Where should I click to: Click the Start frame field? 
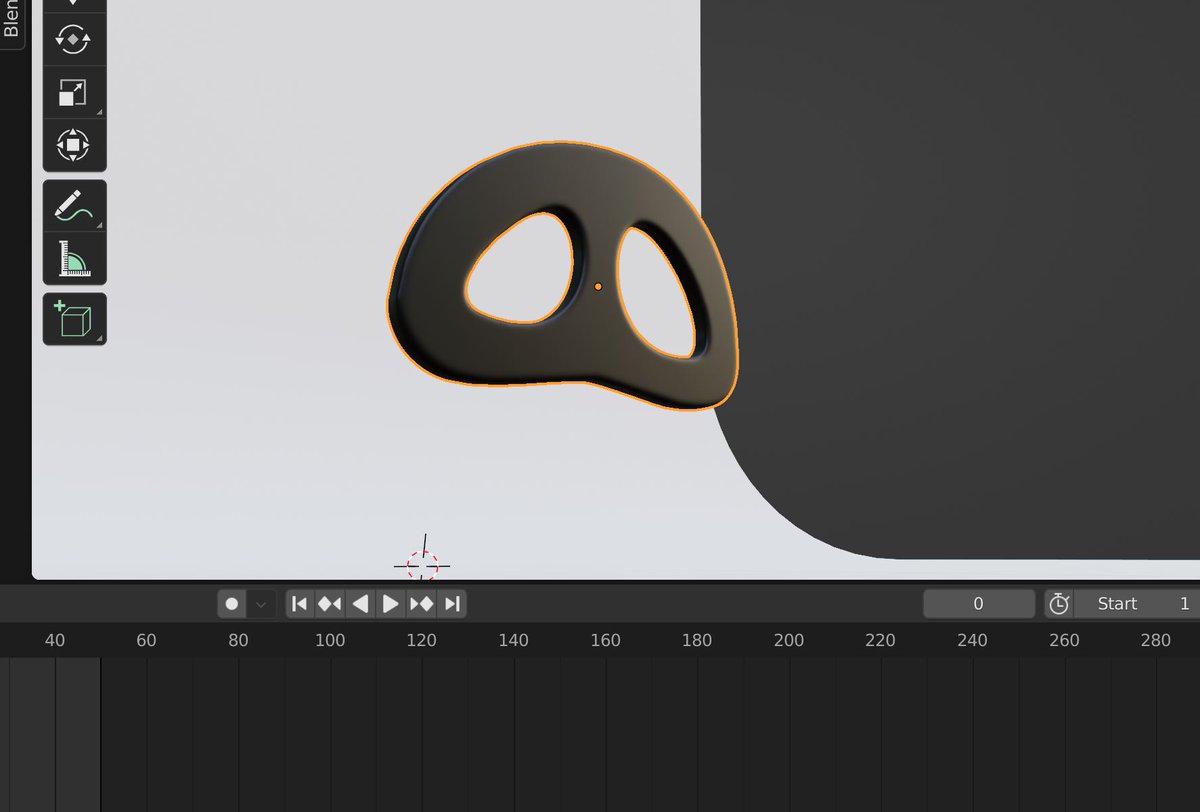click(x=1137, y=604)
